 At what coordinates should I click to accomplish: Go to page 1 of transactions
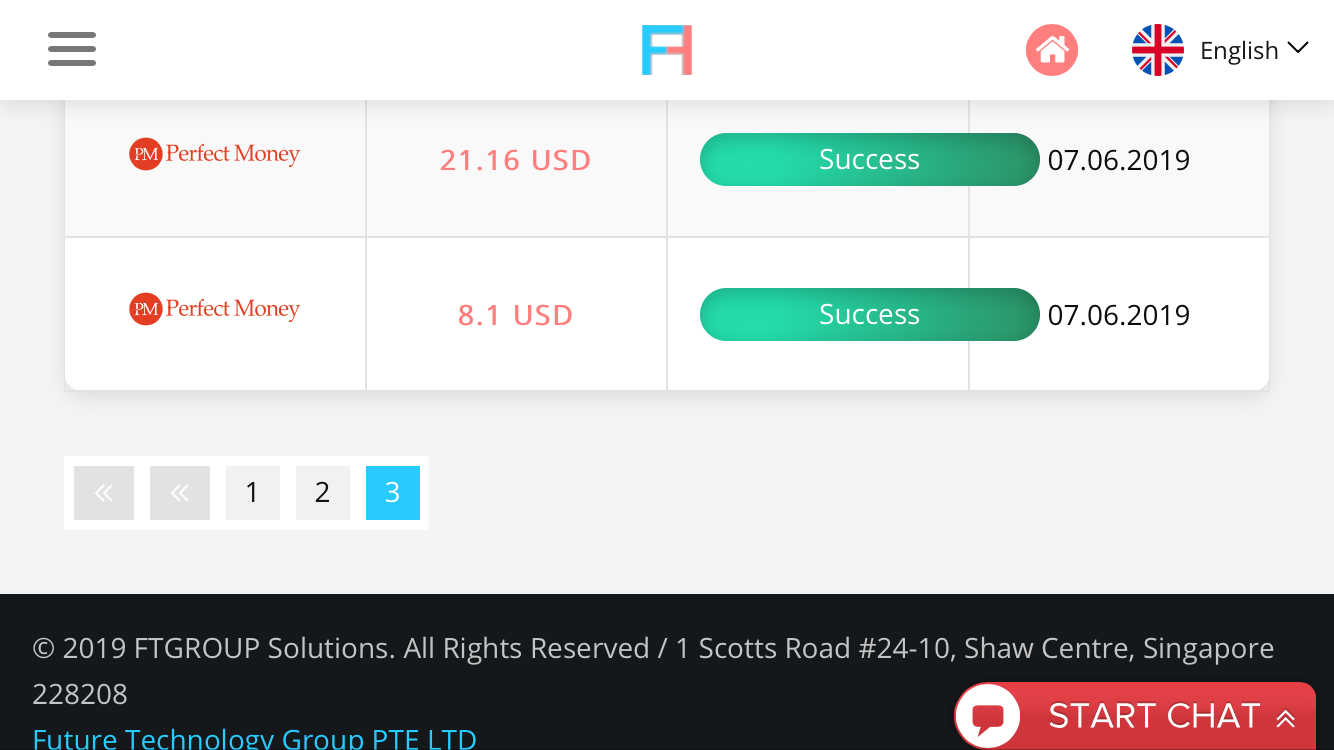[252, 493]
